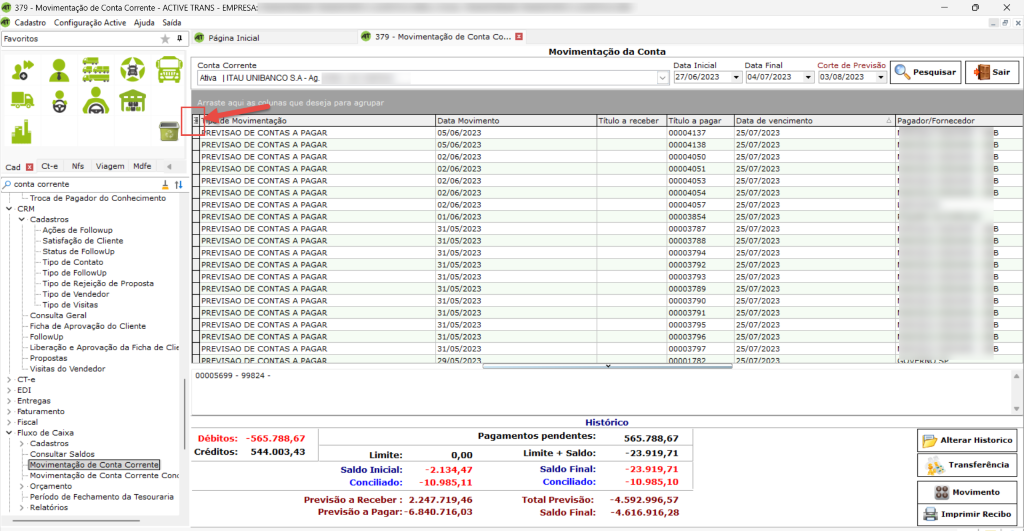Open the businessman with tie favorite icon

59,70
